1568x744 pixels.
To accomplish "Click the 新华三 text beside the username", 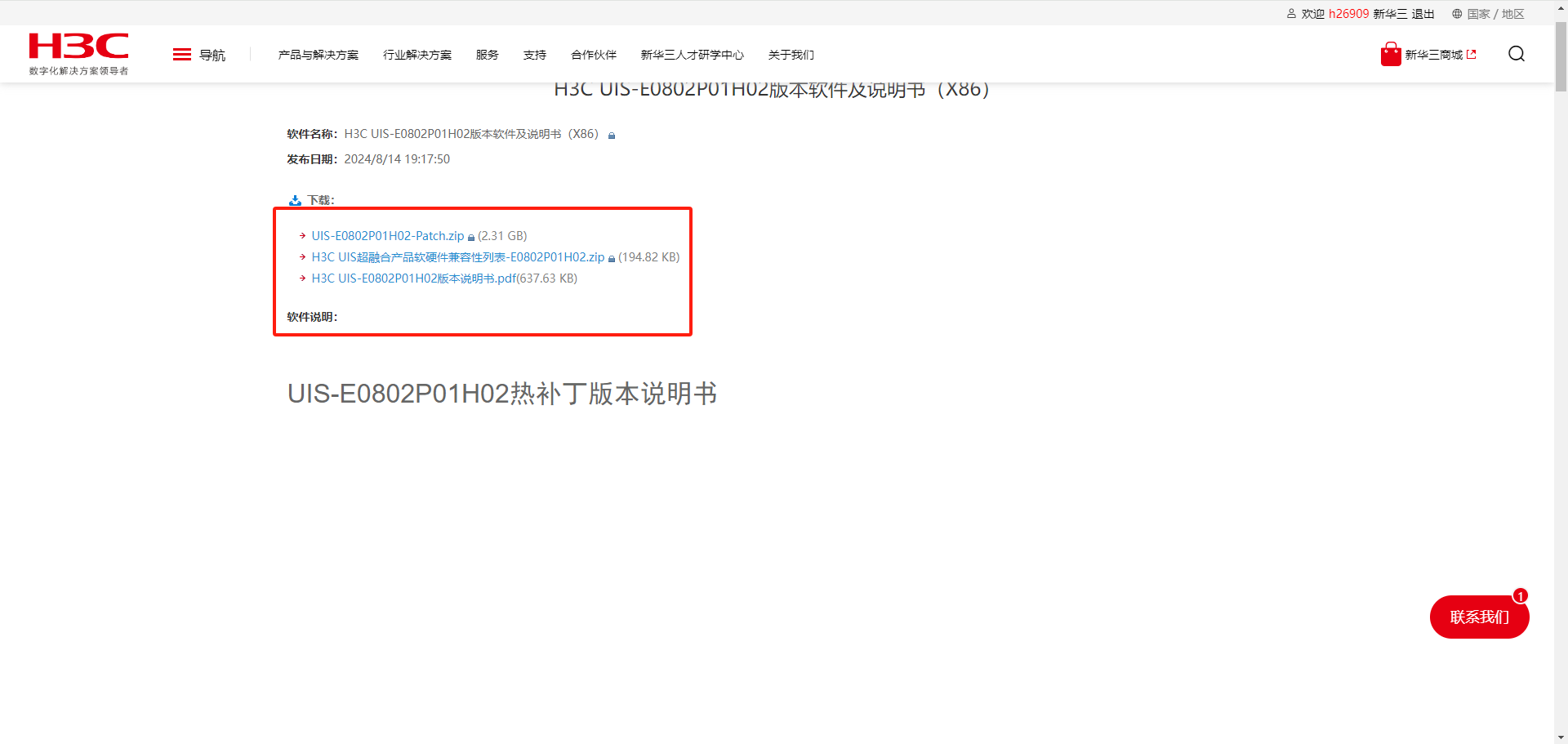I will coord(1390,14).
